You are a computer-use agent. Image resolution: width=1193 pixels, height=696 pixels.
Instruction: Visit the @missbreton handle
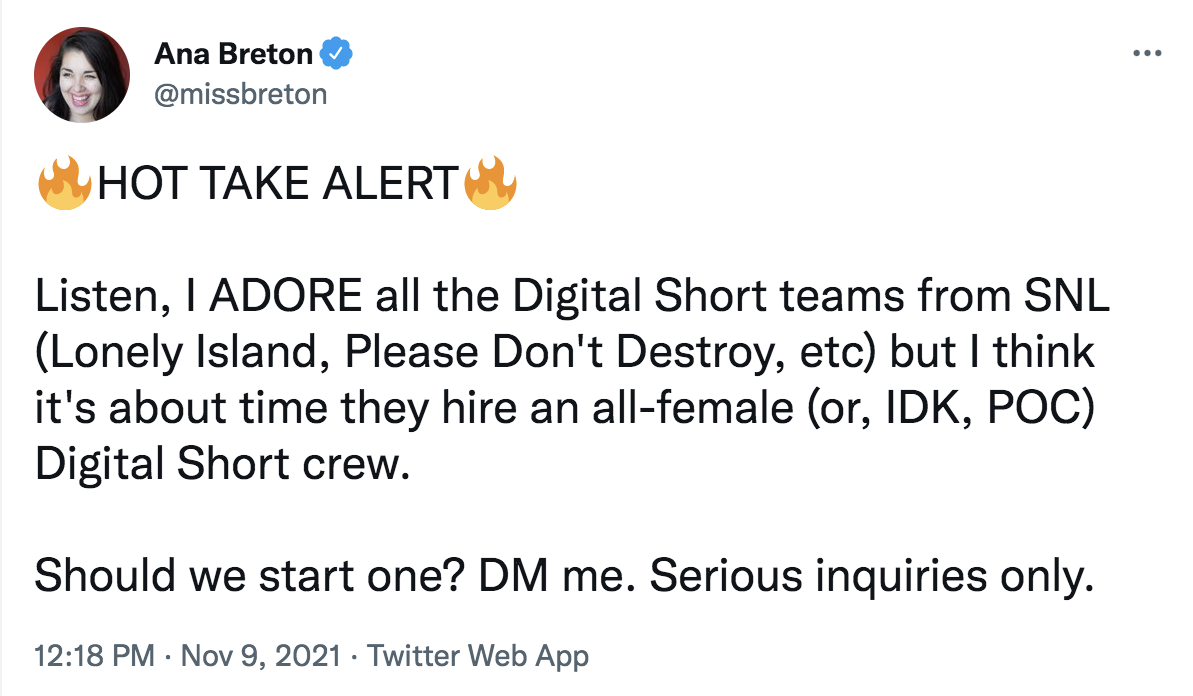pyautogui.click(x=241, y=94)
